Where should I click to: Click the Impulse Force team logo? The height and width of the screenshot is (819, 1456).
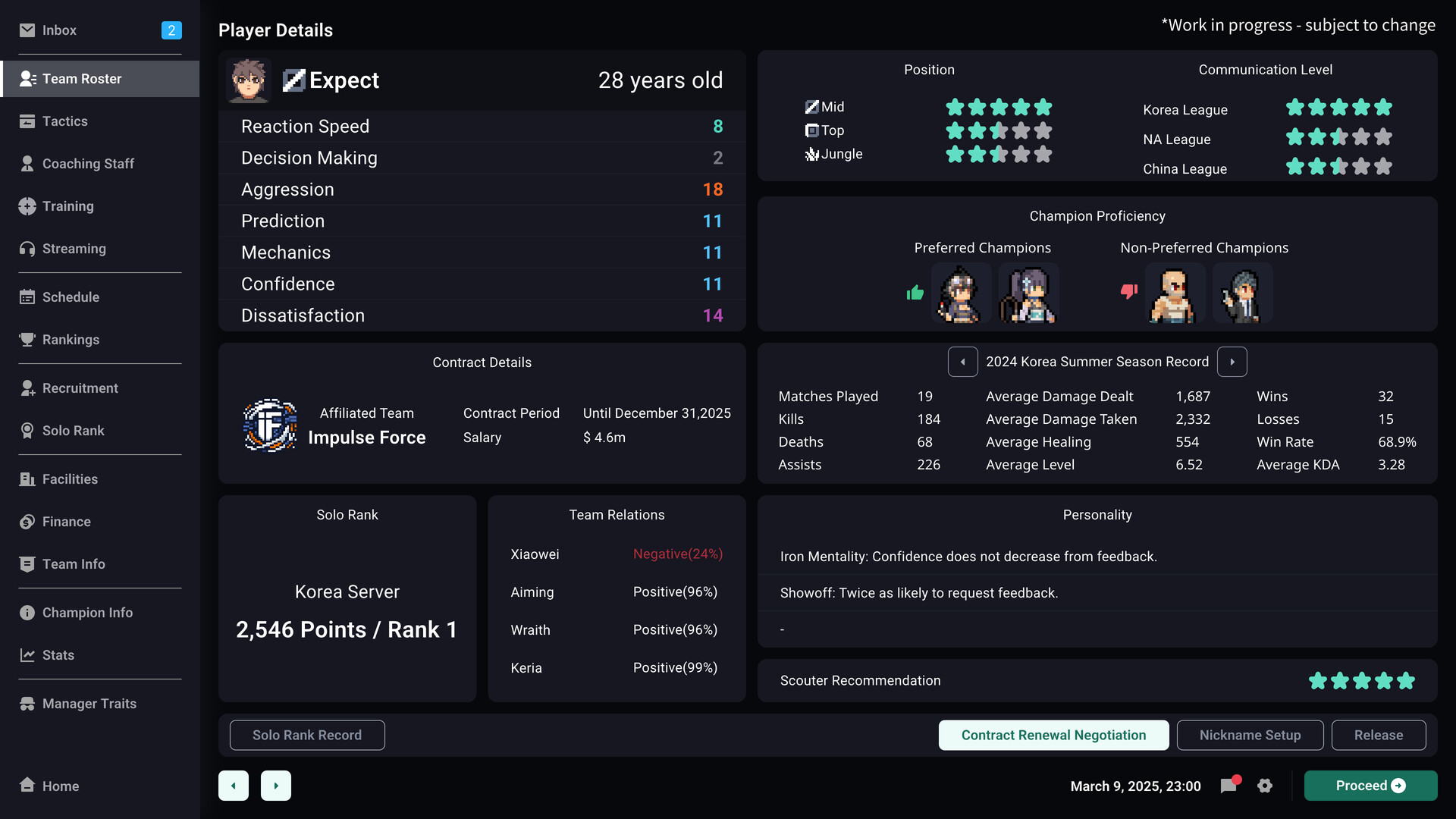coord(269,425)
